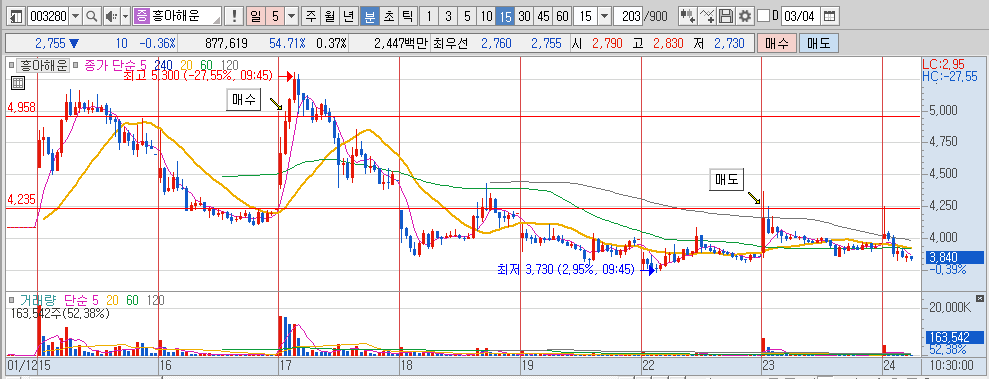Open the minute interval 15 dropdown arrow
The width and height of the screenshot is (989, 379).
pyautogui.click(x=604, y=16)
